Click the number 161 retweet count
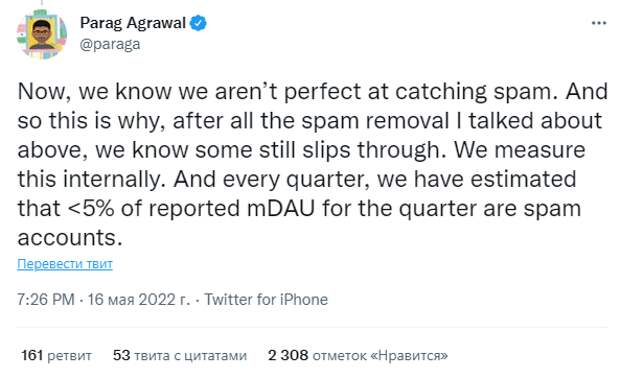Screen dimensions: 620x378 point(32,355)
